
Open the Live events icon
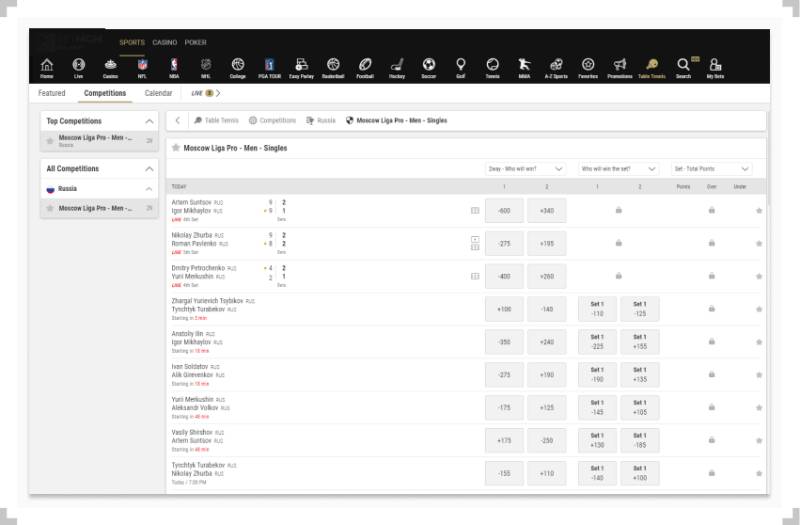point(79,68)
